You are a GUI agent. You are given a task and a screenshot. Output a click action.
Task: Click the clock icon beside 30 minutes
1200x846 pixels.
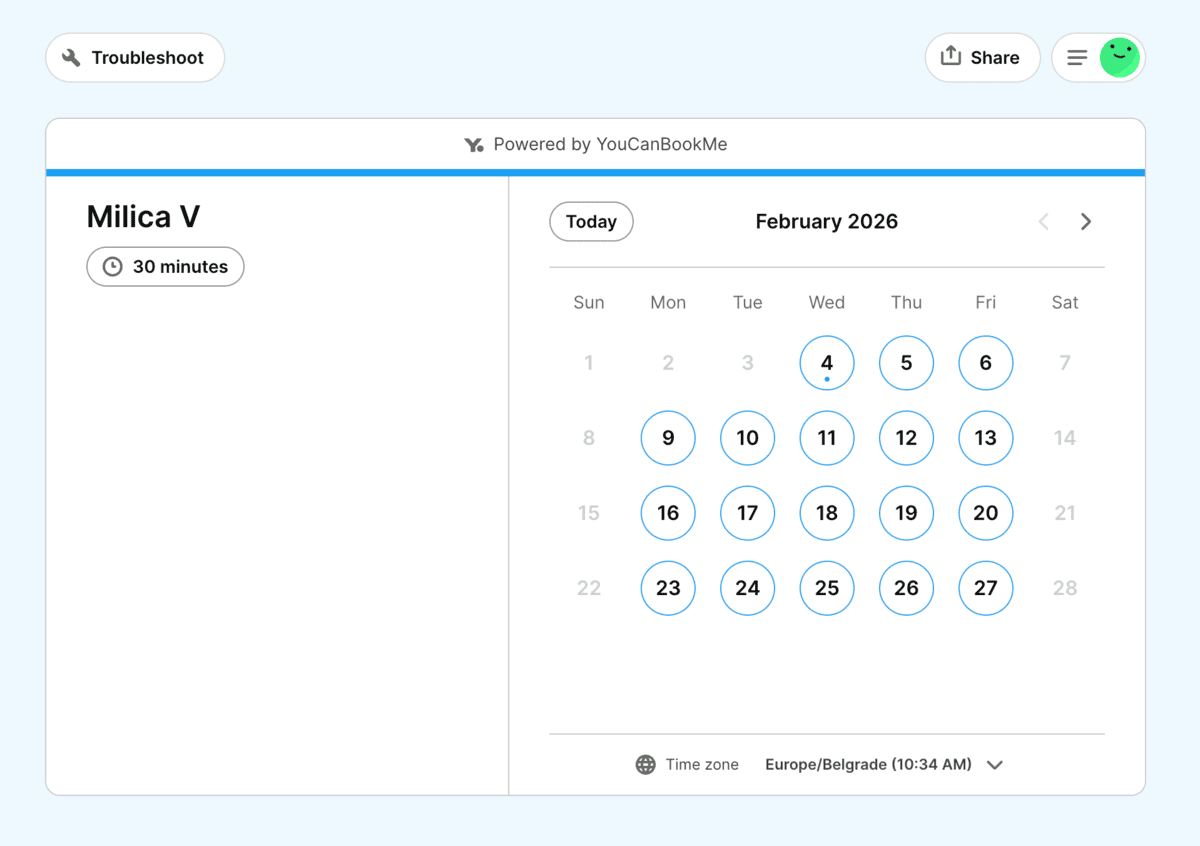111,266
